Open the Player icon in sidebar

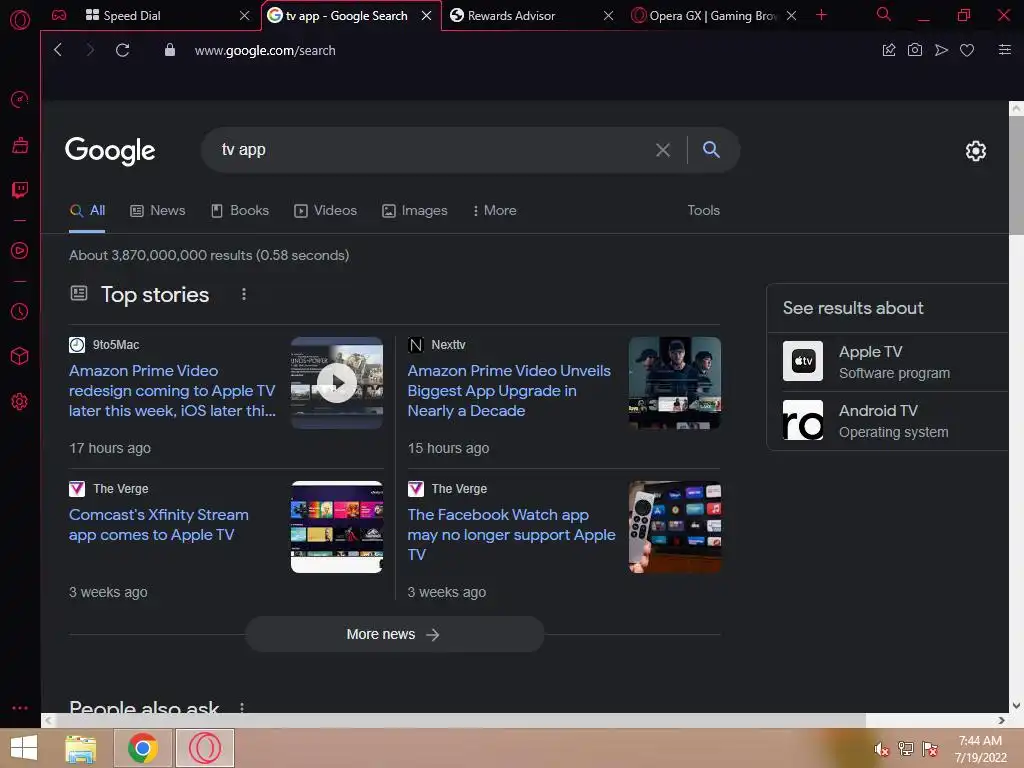pyautogui.click(x=20, y=251)
